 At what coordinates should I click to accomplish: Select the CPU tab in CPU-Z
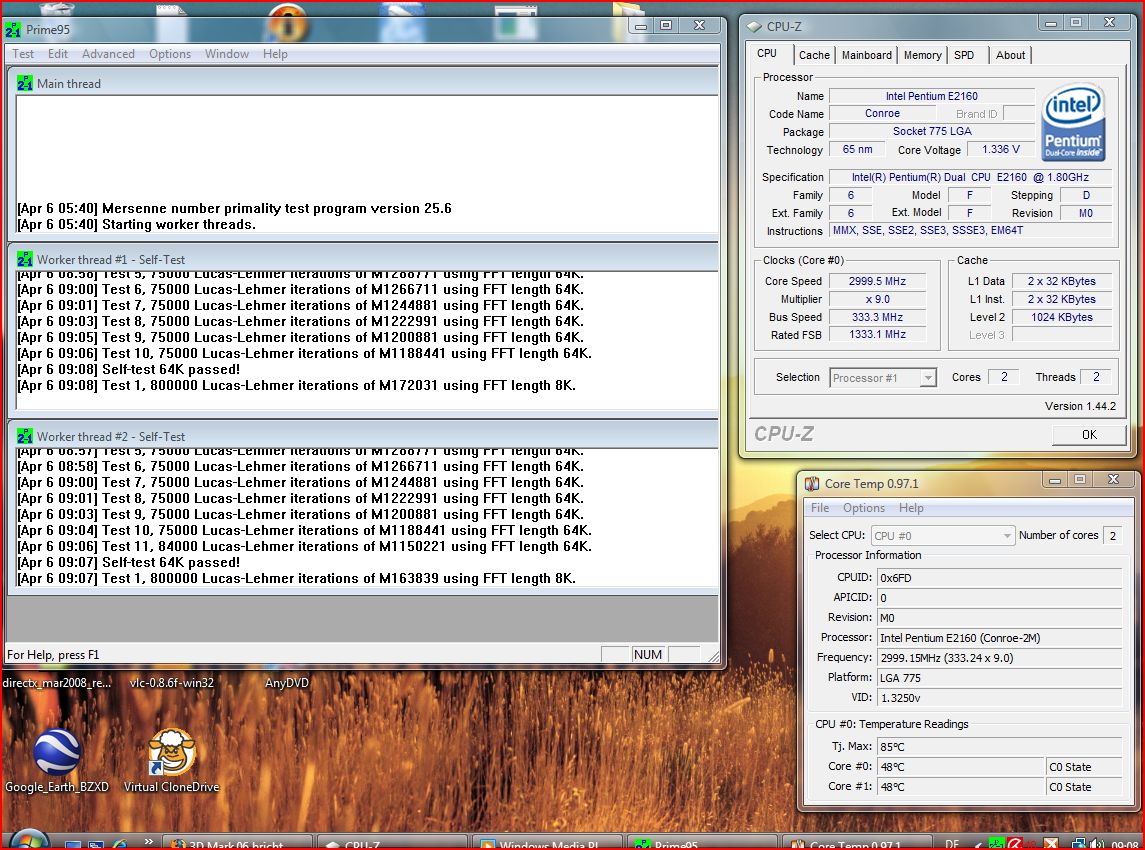[x=767, y=53]
